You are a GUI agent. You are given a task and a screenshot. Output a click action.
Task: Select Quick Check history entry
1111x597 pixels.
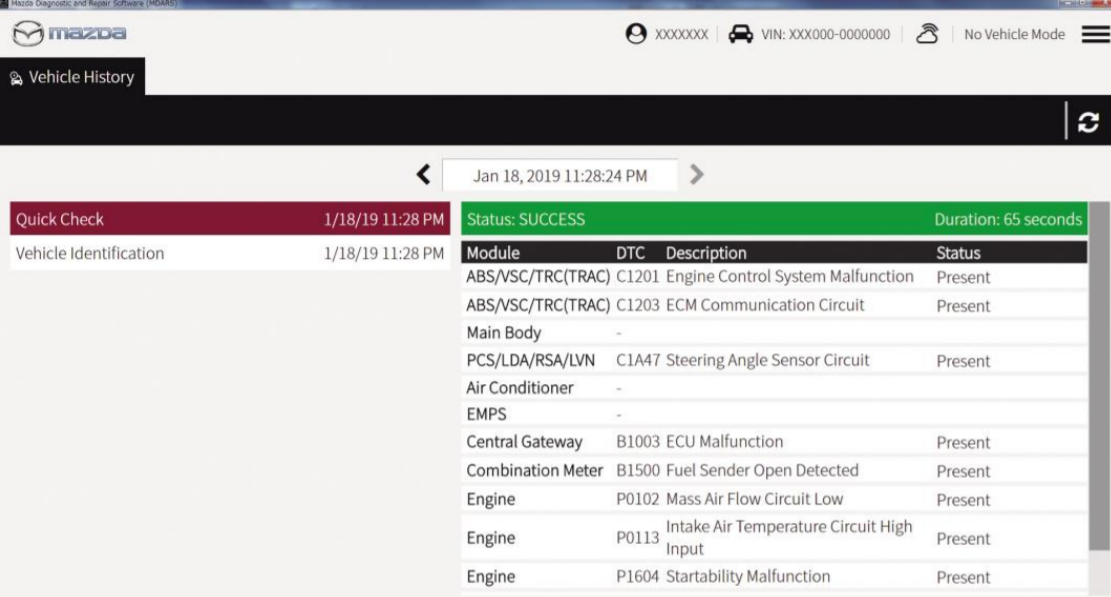[x=228, y=219]
